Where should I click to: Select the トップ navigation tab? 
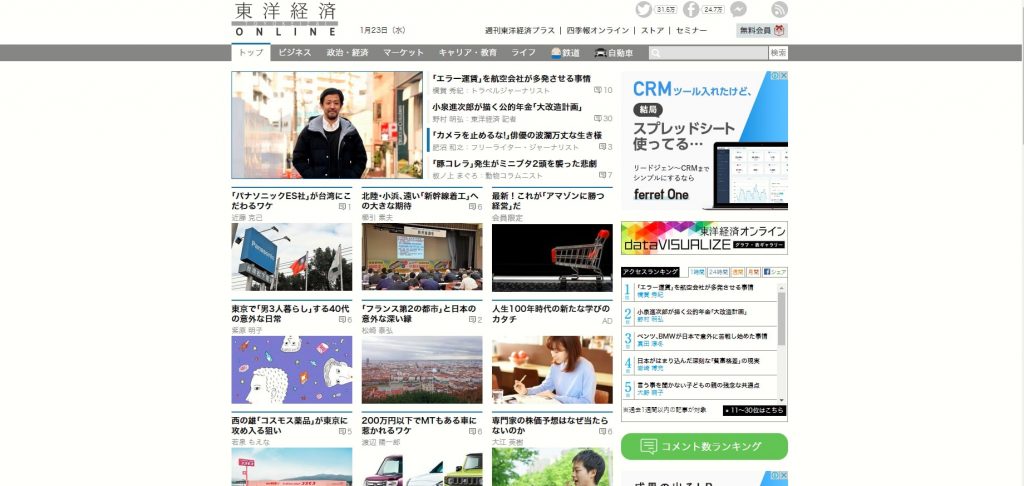[x=251, y=53]
